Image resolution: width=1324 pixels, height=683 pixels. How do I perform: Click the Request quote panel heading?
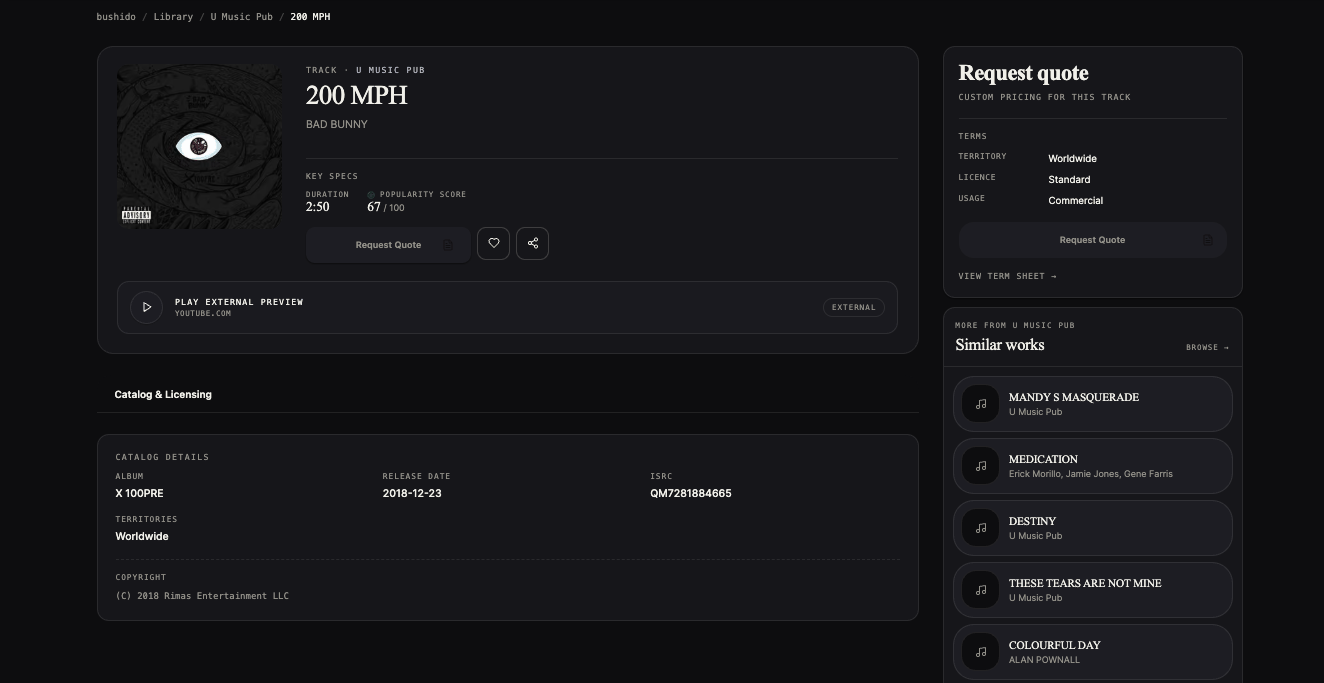point(1023,73)
